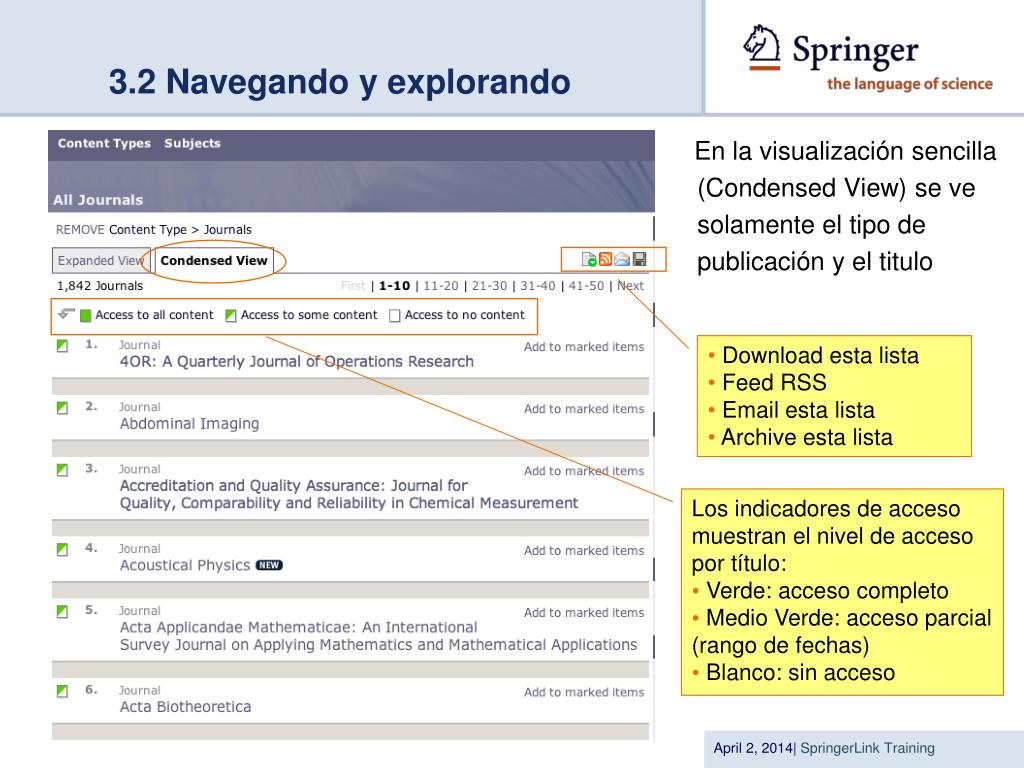Click access indicator for Abdominal Imaging
The image size is (1024, 768).
pos(62,408)
